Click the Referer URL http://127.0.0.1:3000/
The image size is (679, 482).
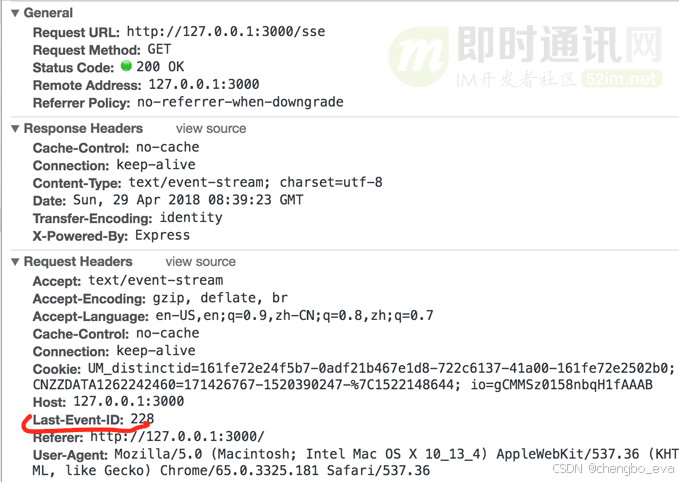pyautogui.click(x=177, y=436)
